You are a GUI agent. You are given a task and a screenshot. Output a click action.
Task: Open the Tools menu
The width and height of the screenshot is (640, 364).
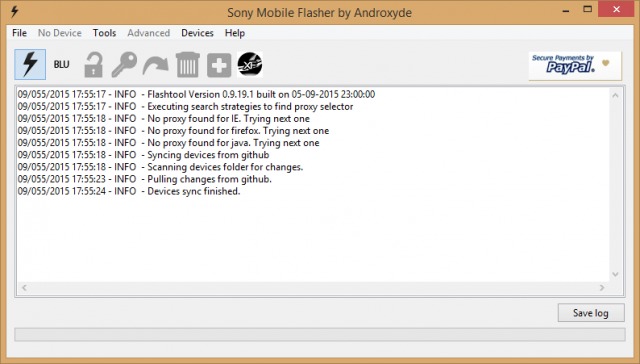tap(104, 33)
